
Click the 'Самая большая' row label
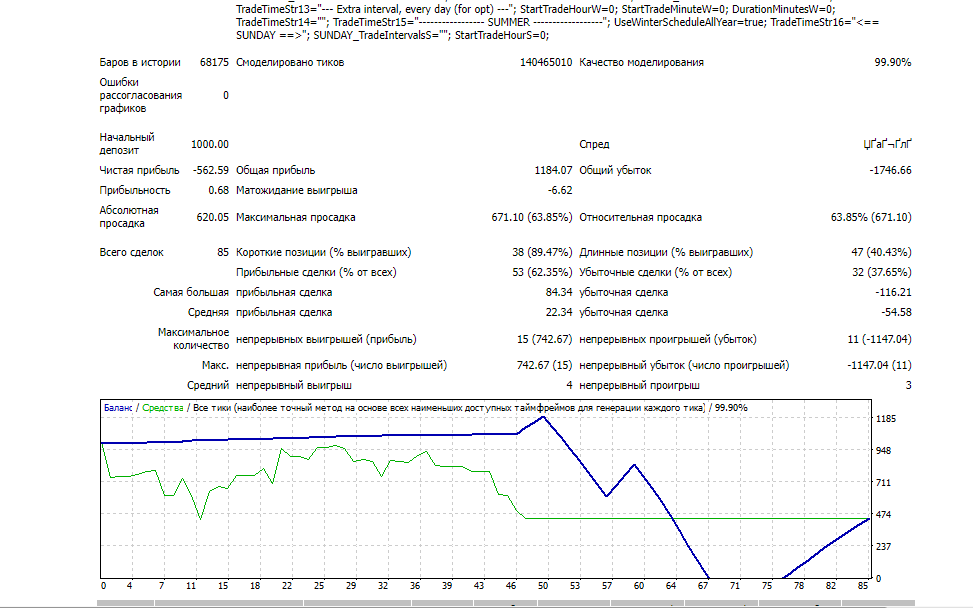[191, 292]
